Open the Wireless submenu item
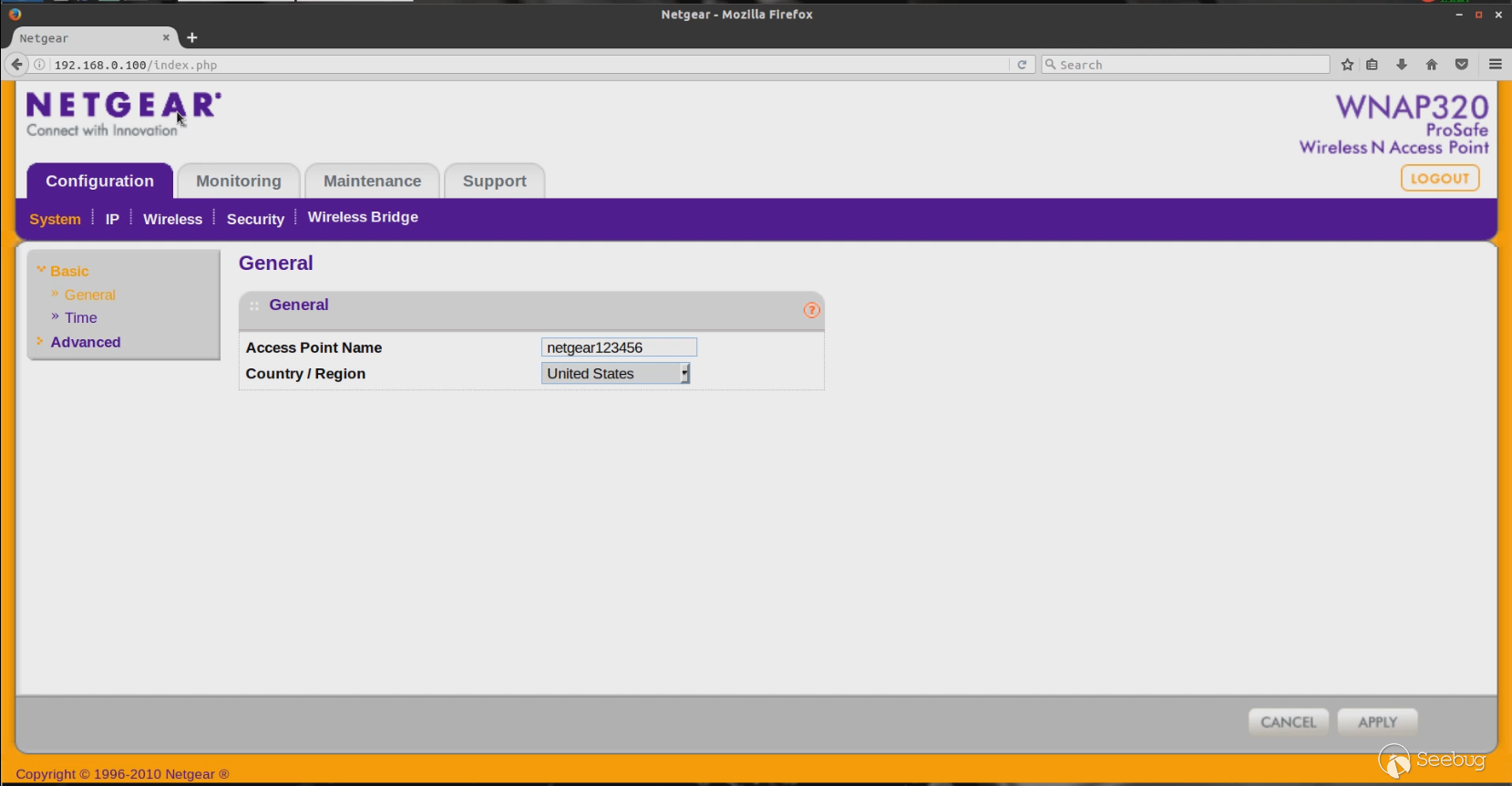The height and width of the screenshot is (786, 1512). [x=172, y=219]
